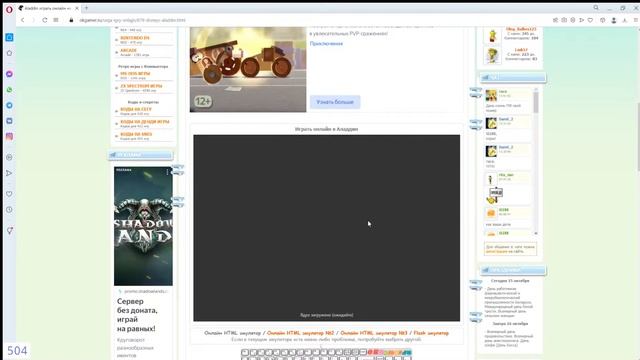Viewport: 640px width, 360px height.
Task: Click the site security lock icon
Action: point(71,20)
